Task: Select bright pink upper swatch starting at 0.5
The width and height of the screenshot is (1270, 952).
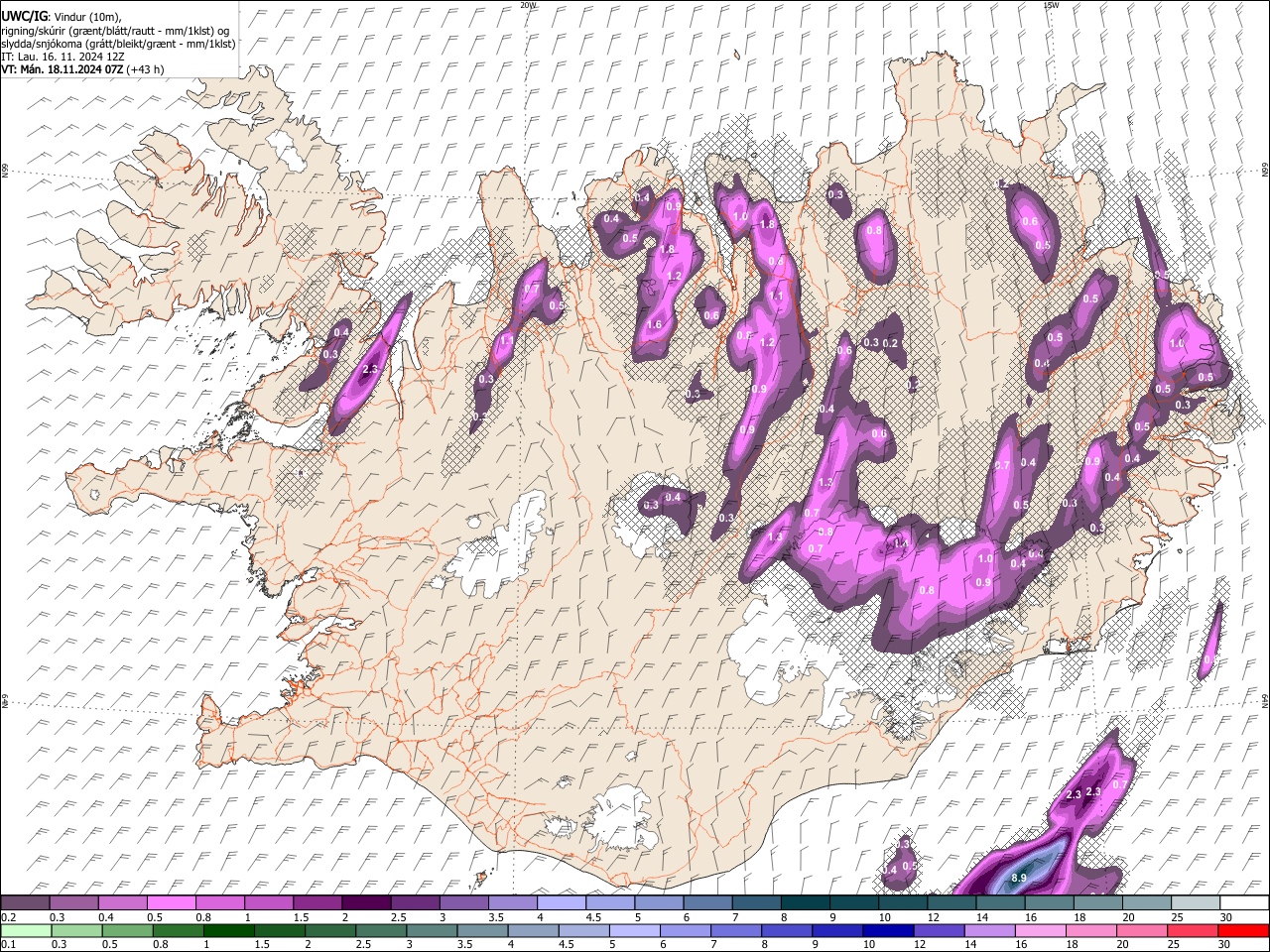Action: (173, 902)
